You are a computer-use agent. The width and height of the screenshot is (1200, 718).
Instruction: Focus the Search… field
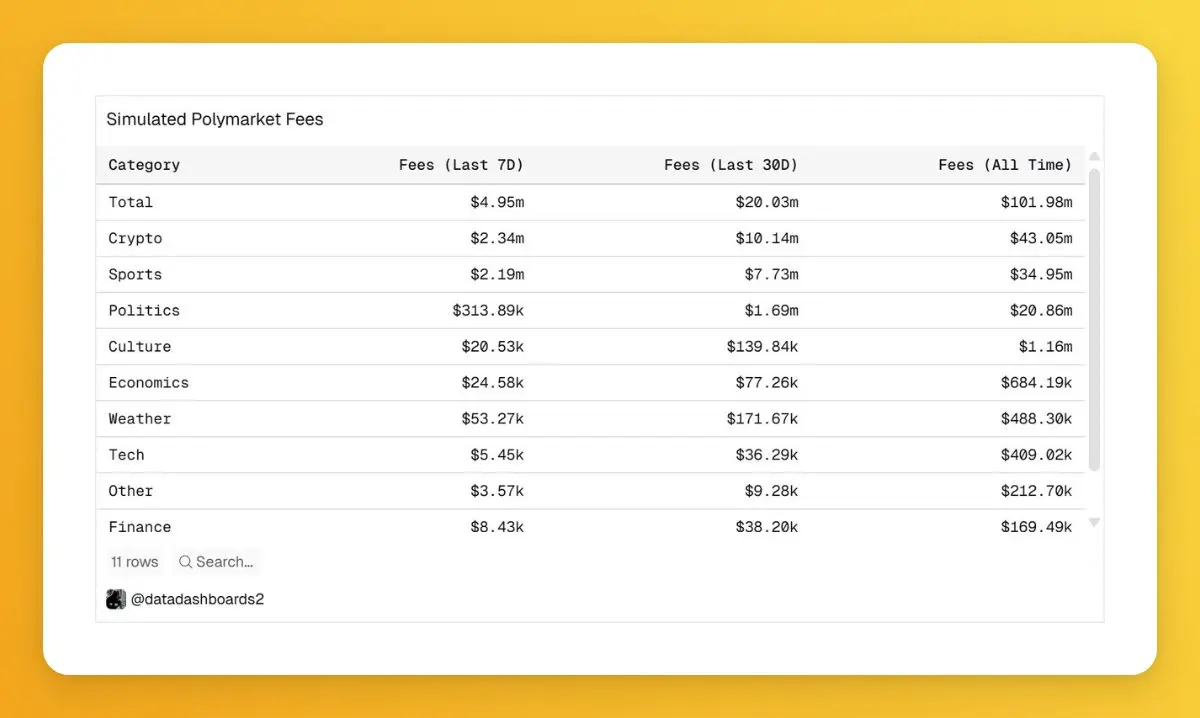(216, 562)
